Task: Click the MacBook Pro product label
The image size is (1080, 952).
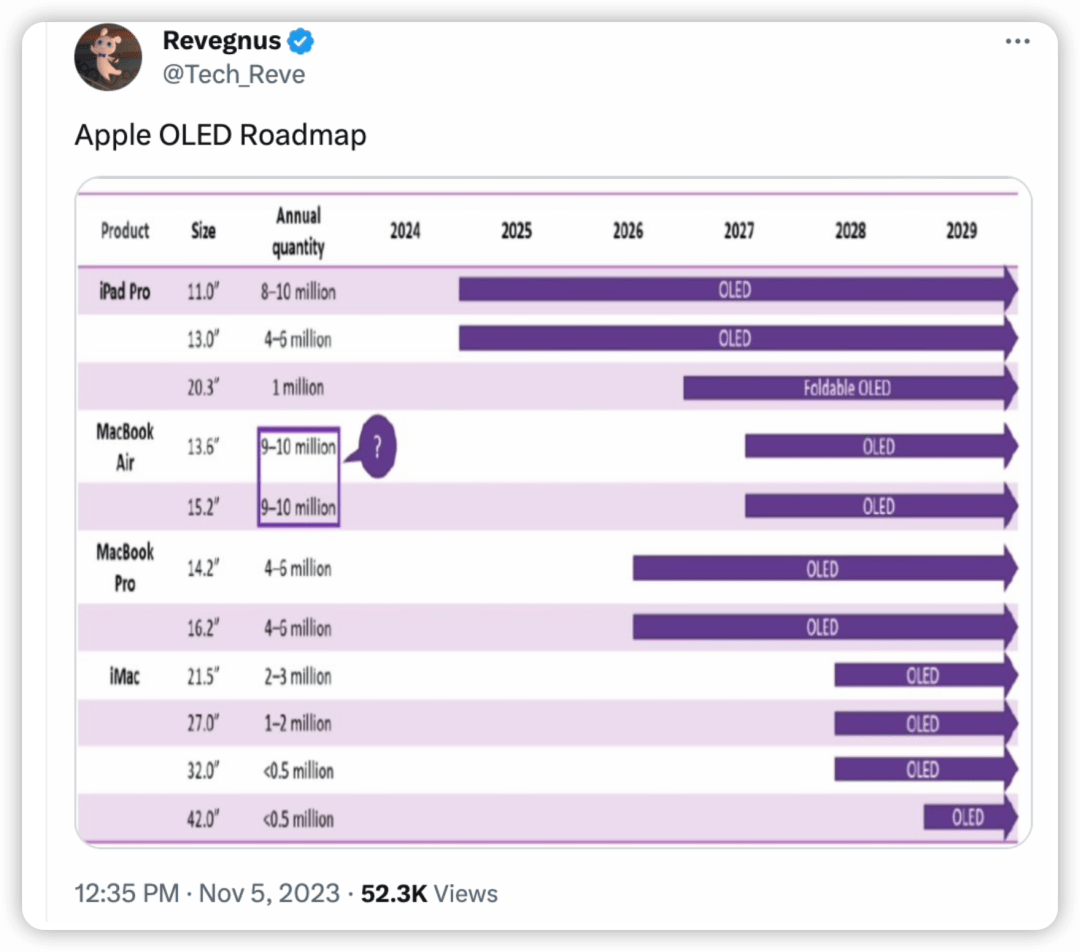Action: coord(125,567)
